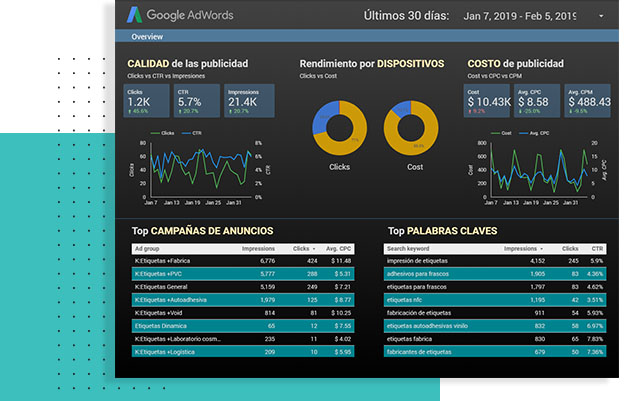The height and width of the screenshot is (401, 635).
Task: Click the CTR 5.7% scorecard
Action: [x=197, y=101]
